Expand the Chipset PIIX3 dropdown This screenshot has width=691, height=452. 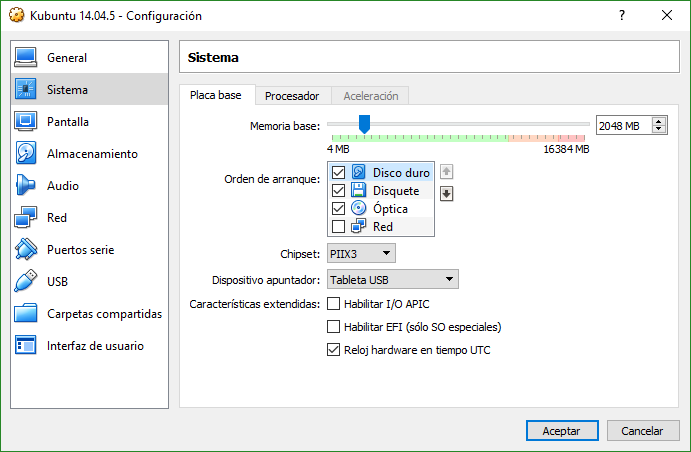[x=360, y=254]
